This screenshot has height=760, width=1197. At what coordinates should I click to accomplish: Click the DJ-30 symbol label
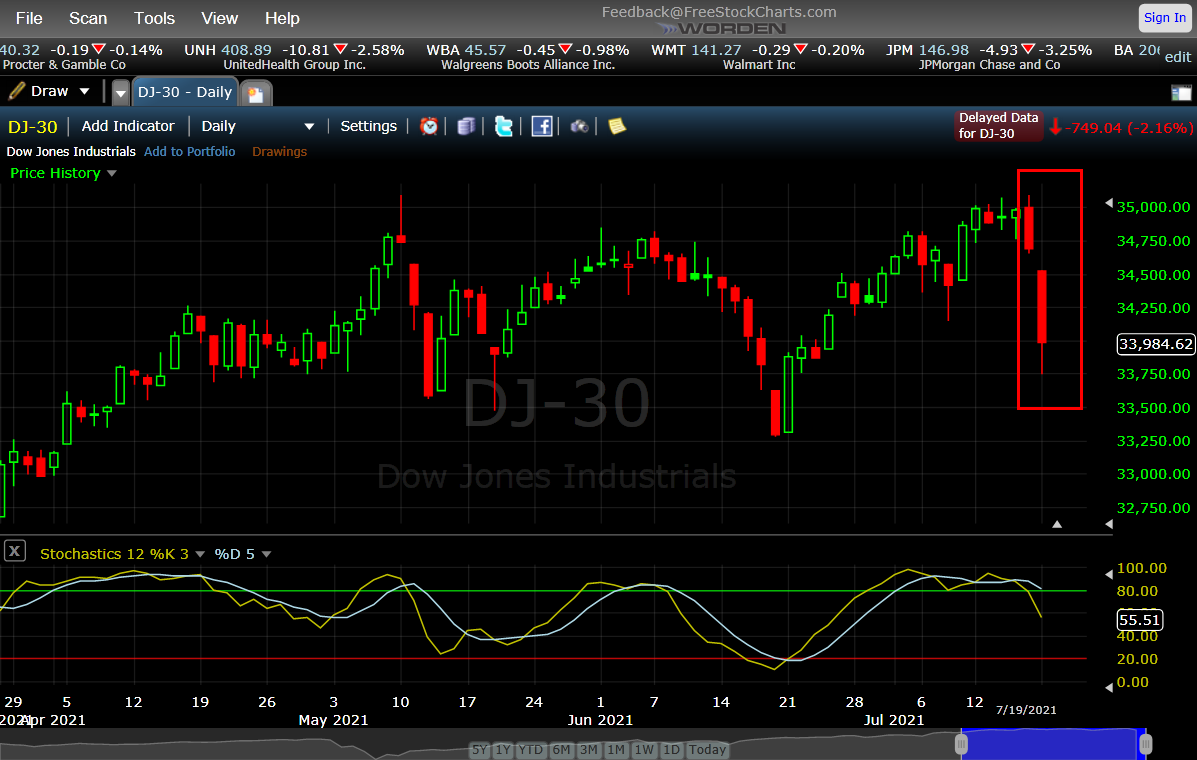point(32,127)
